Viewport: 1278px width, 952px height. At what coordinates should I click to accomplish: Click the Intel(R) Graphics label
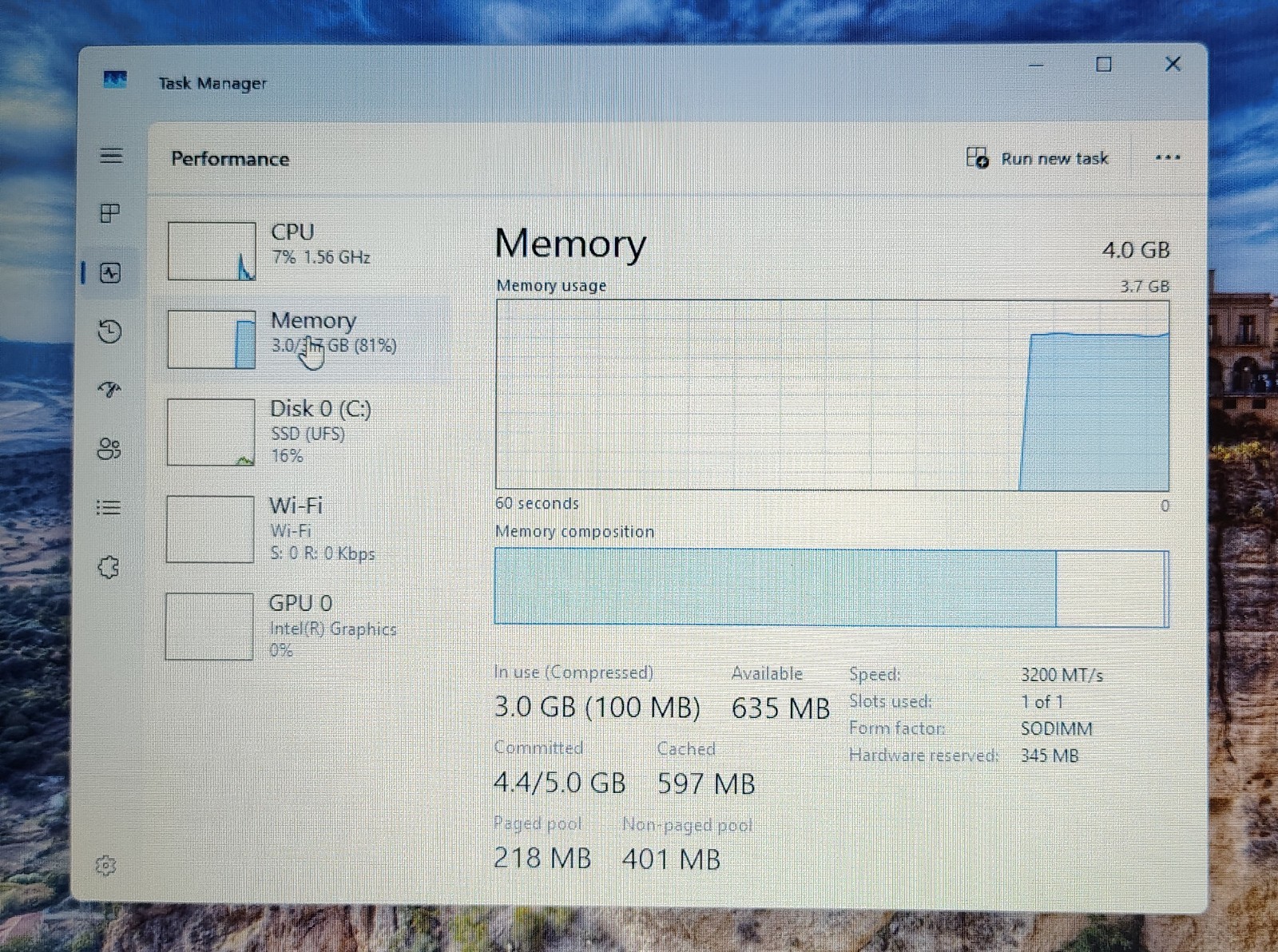pyautogui.click(x=333, y=629)
